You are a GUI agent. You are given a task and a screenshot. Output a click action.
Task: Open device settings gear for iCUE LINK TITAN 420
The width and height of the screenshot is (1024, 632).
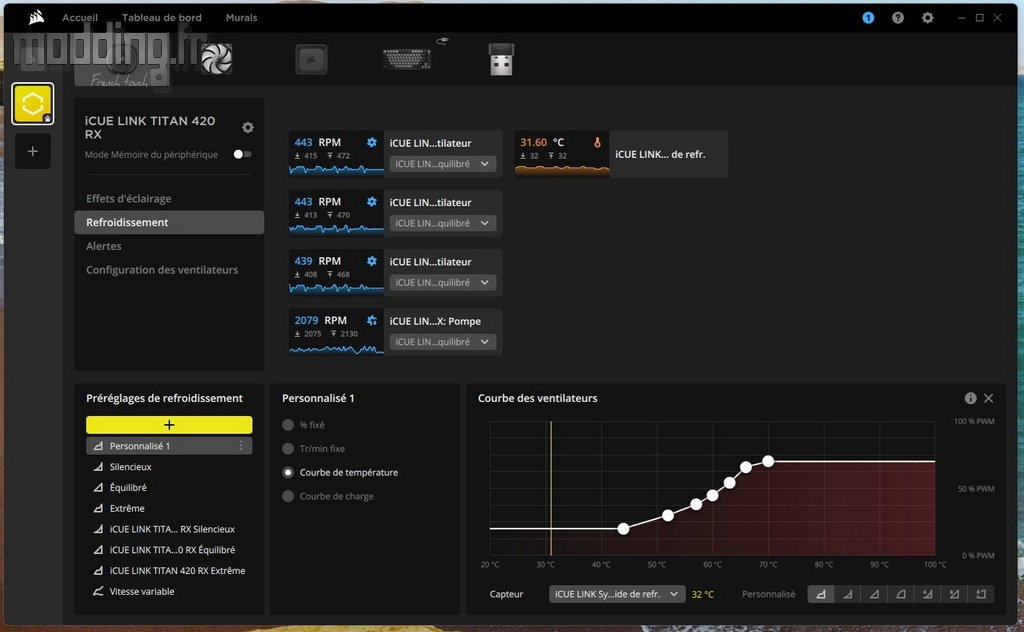(x=248, y=127)
